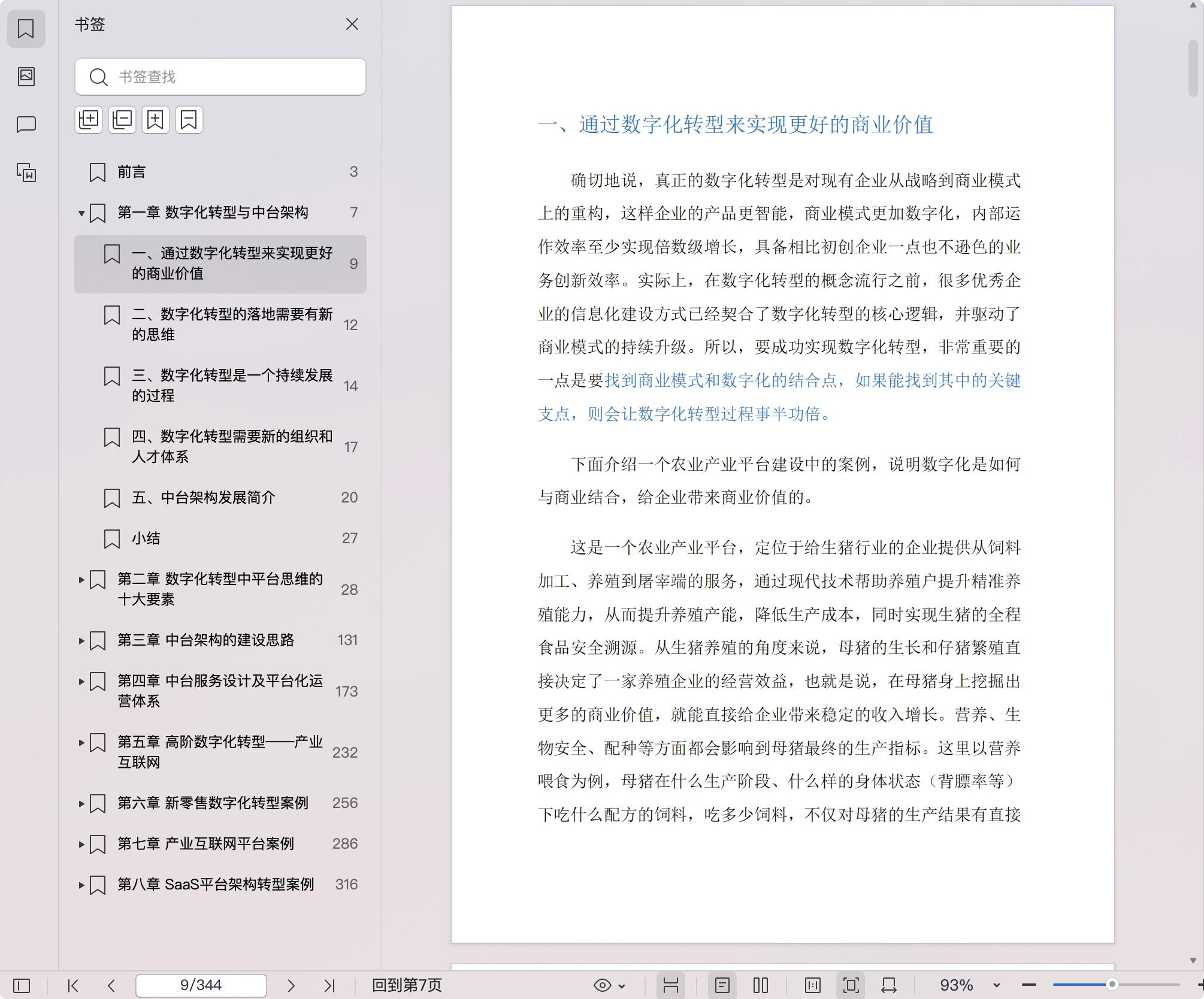Click the expand all bookmarks icon
Image resolution: width=1204 pixels, height=999 pixels.
point(89,120)
